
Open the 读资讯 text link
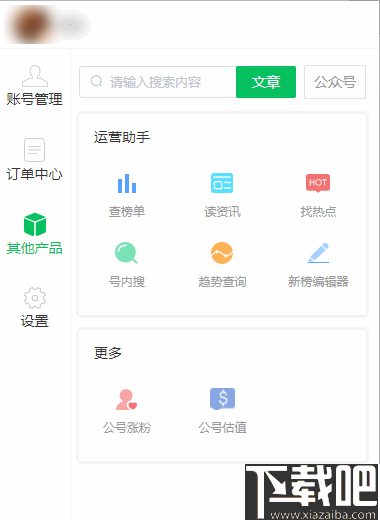(222, 212)
